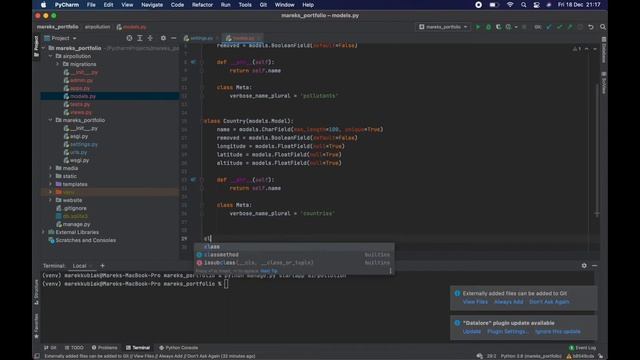
Task: Expand the templates folder
Action: tap(51, 184)
